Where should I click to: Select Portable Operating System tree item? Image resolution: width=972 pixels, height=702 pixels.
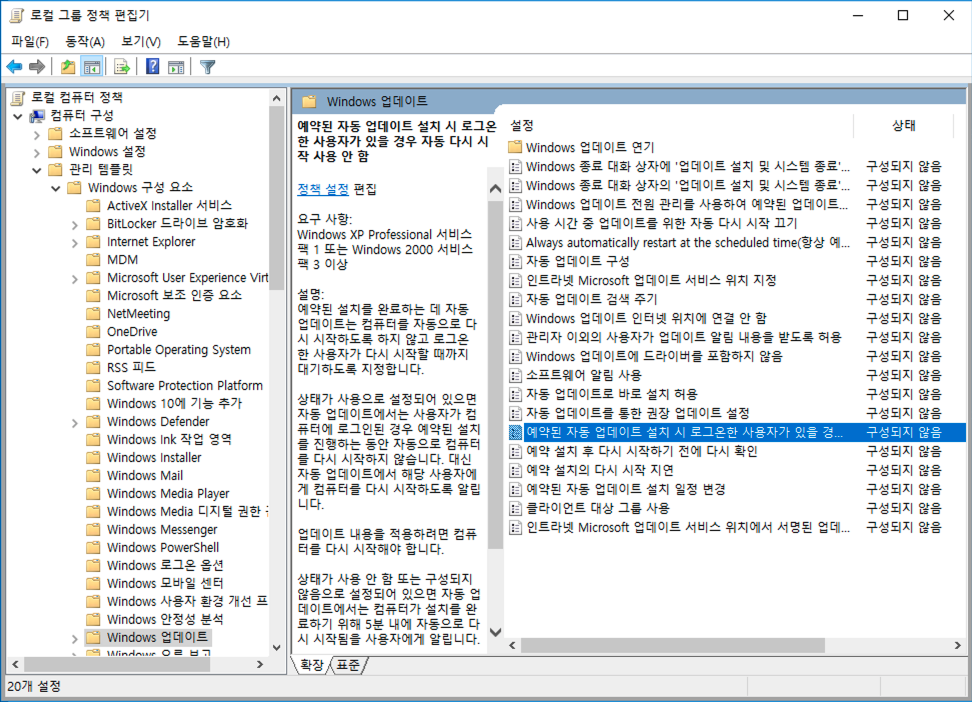point(179,349)
